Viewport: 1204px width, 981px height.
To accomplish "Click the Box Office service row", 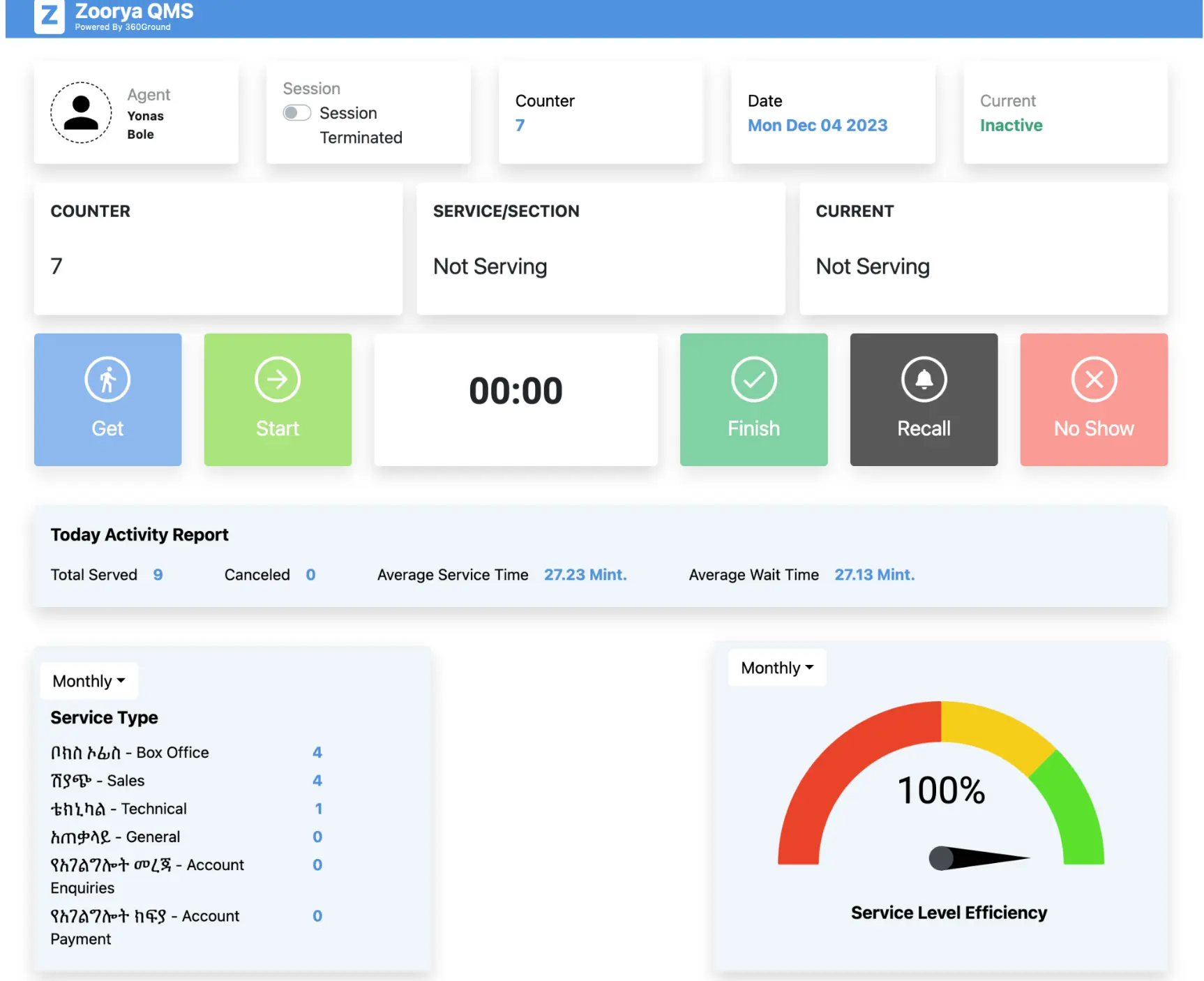I will coord(130,753).
